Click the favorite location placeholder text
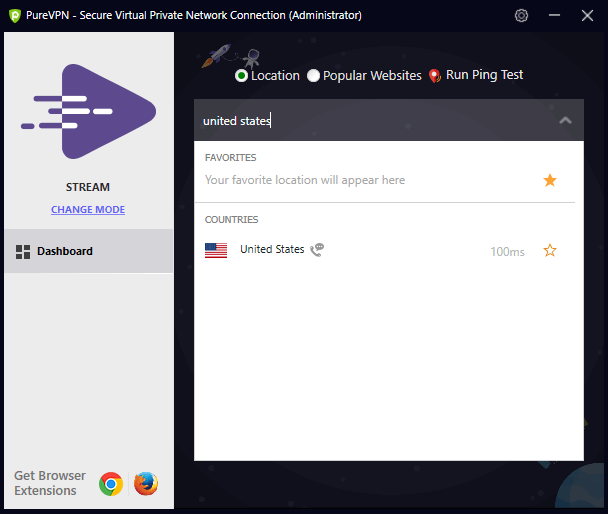 [305, 180]
